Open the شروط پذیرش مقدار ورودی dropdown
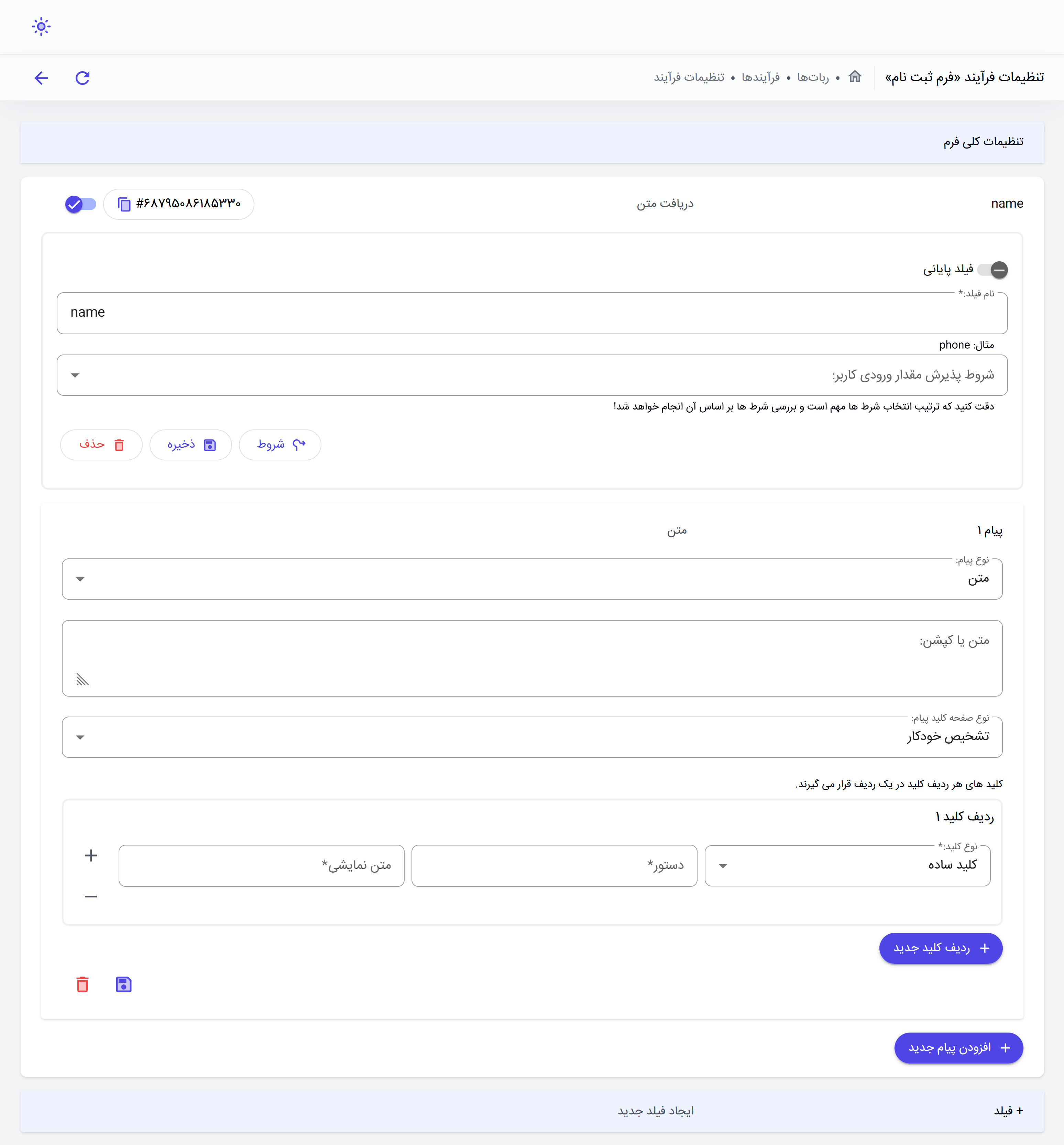Image resolution: width=1064 pixels, height=1145 pixels. [532, 375]
